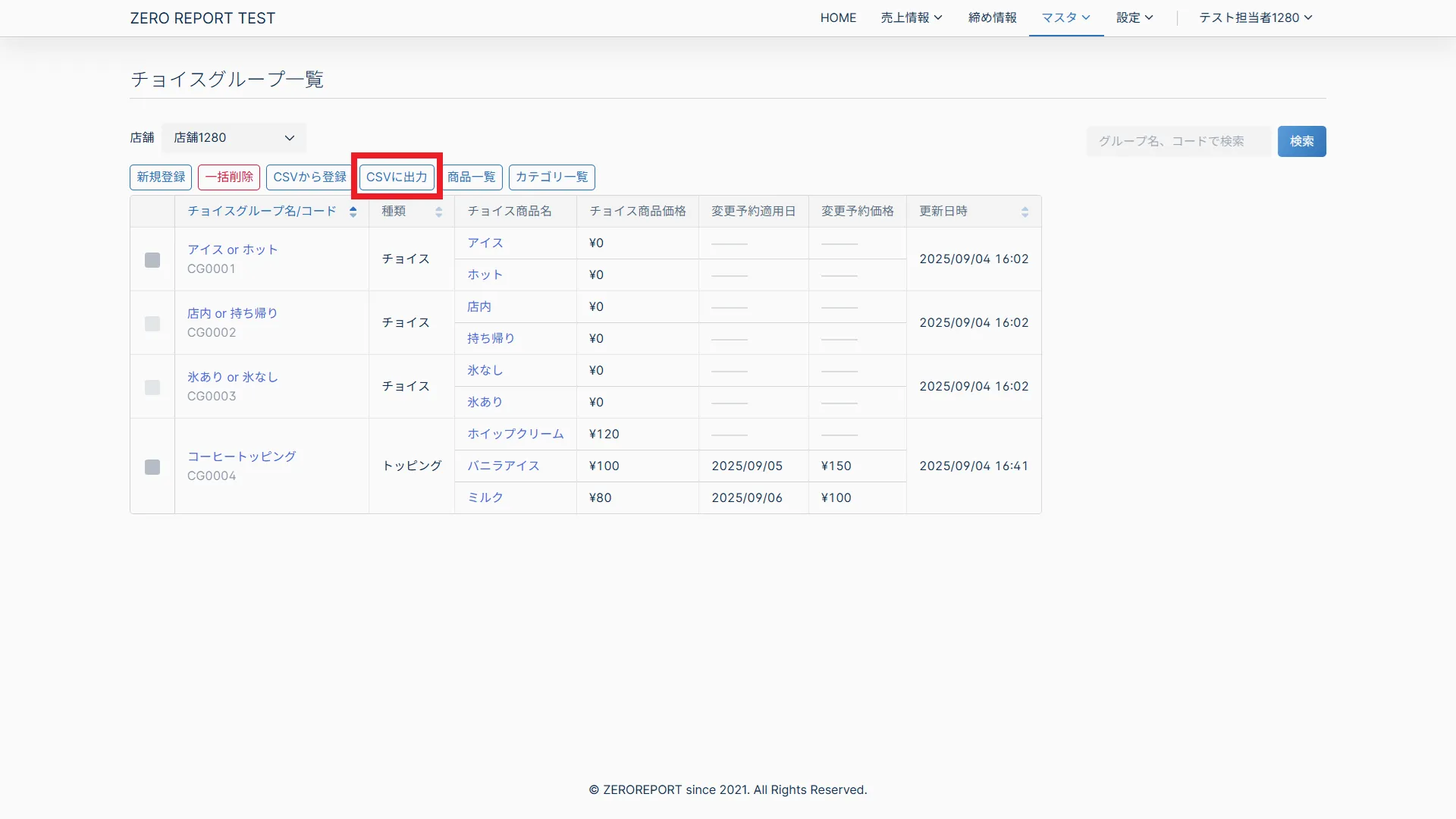Click the blue 検索 button

(1301, 141)
